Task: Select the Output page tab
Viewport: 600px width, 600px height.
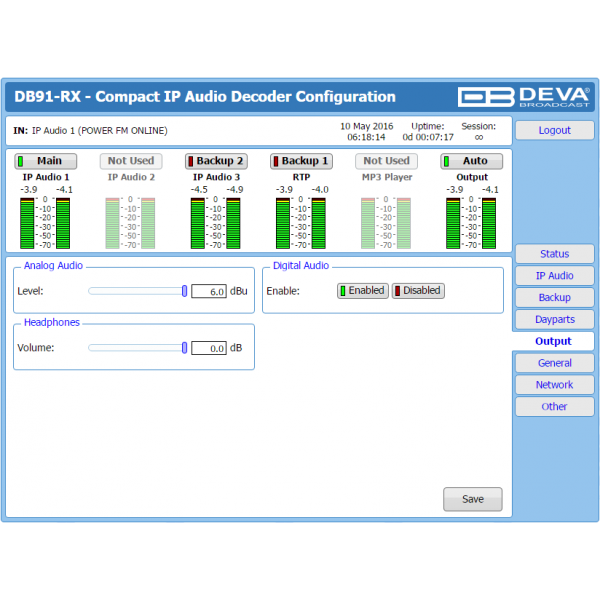Action: coord(553,341)
